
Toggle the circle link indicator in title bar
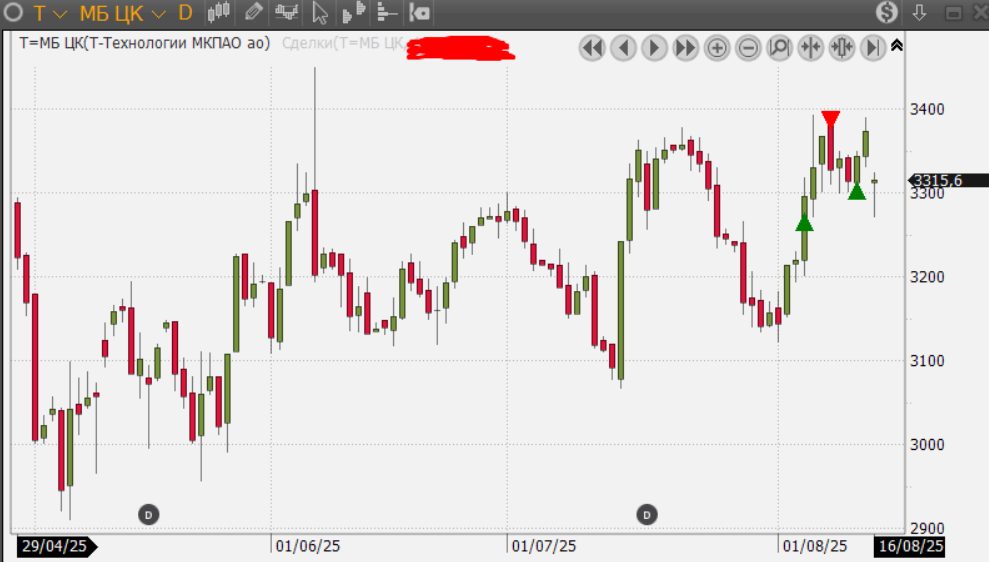point(15,13)
